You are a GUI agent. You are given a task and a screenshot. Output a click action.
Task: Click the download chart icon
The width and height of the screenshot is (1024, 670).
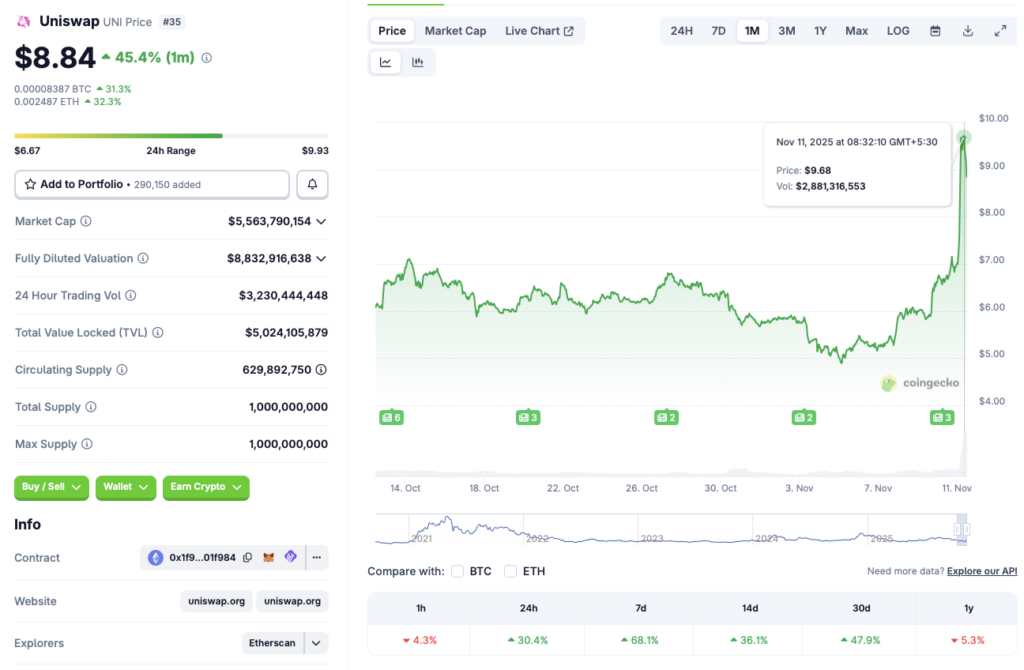click(968, 31)
